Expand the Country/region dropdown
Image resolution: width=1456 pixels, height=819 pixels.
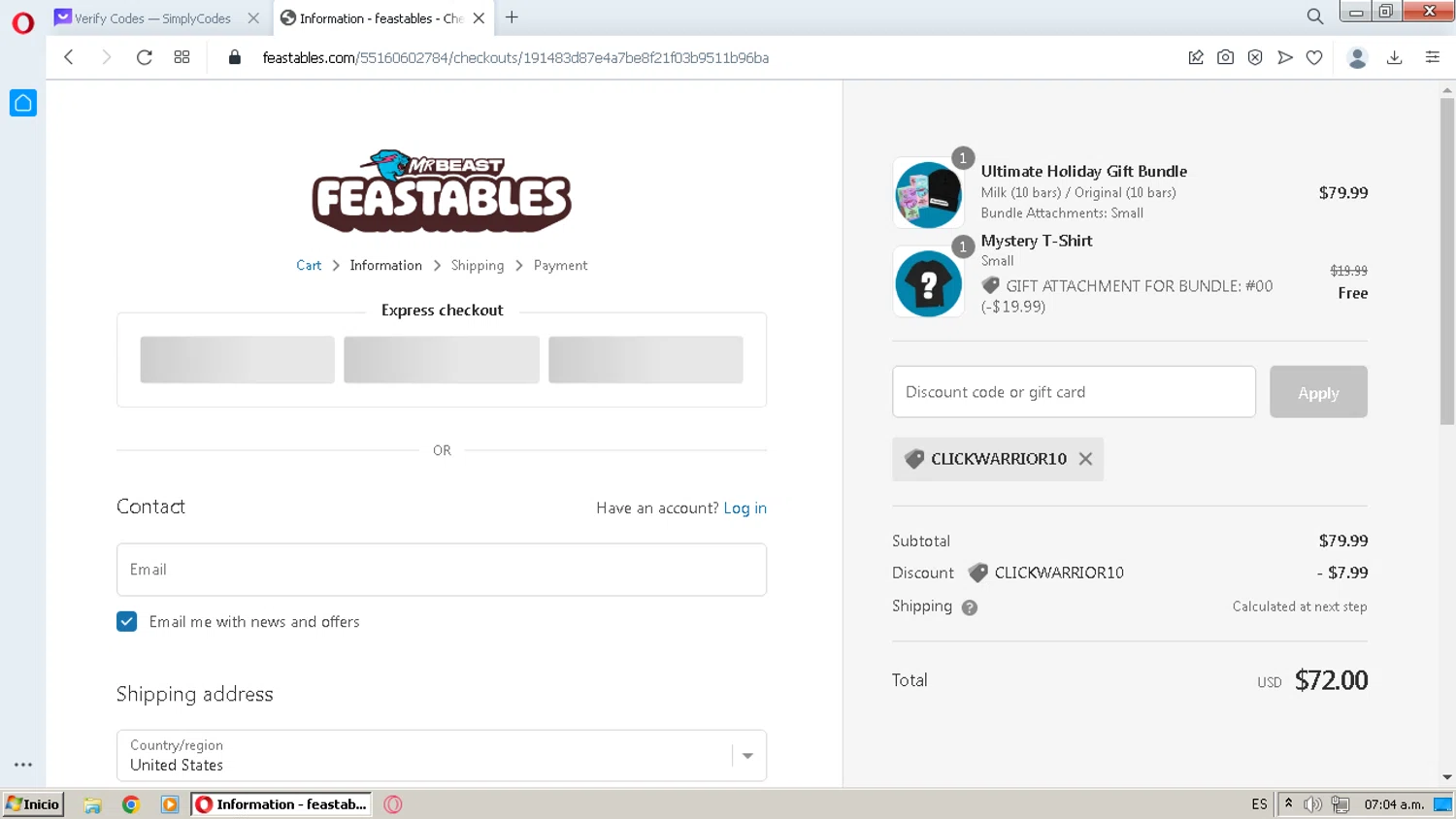point(747,756)
